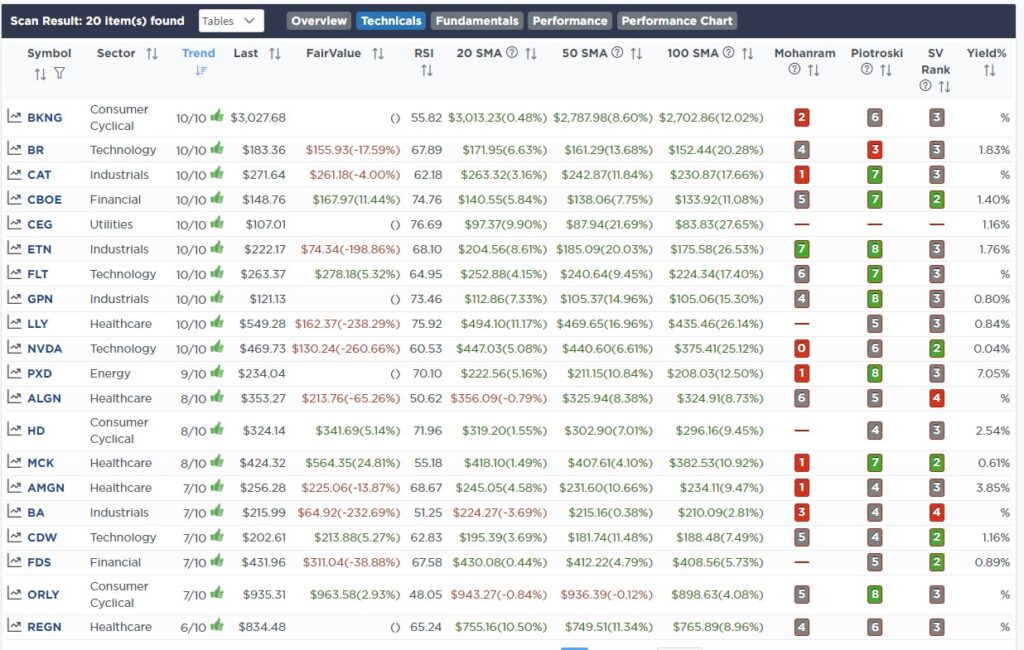Switch to the Overview tab
1024x650 pixels.
(319, 21)
